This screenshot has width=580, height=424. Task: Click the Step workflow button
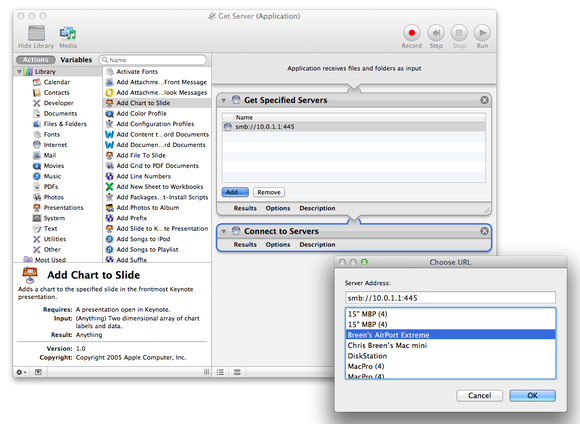point(436,33)
